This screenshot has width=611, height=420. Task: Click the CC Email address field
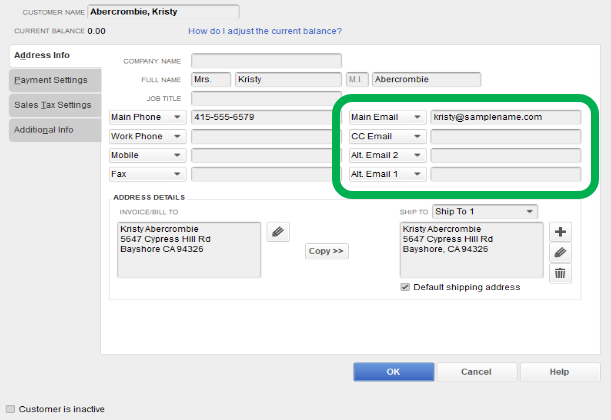tap(505, 136)
